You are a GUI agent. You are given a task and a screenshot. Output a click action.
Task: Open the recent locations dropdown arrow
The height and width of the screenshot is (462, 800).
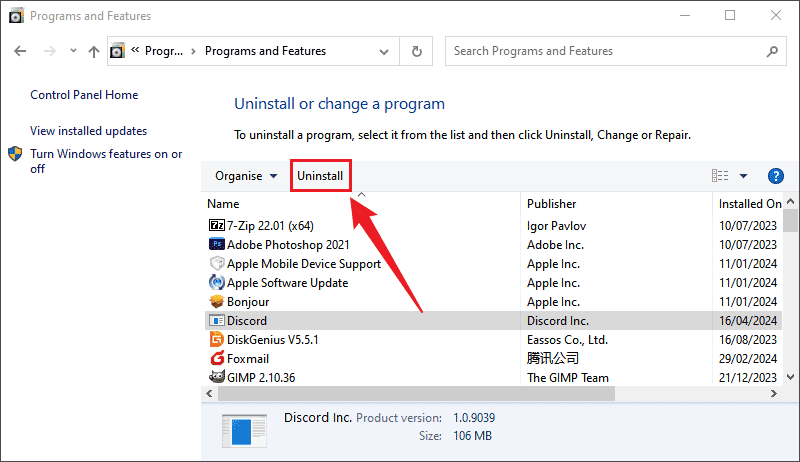pyautogui.click(x=73, y=50)
